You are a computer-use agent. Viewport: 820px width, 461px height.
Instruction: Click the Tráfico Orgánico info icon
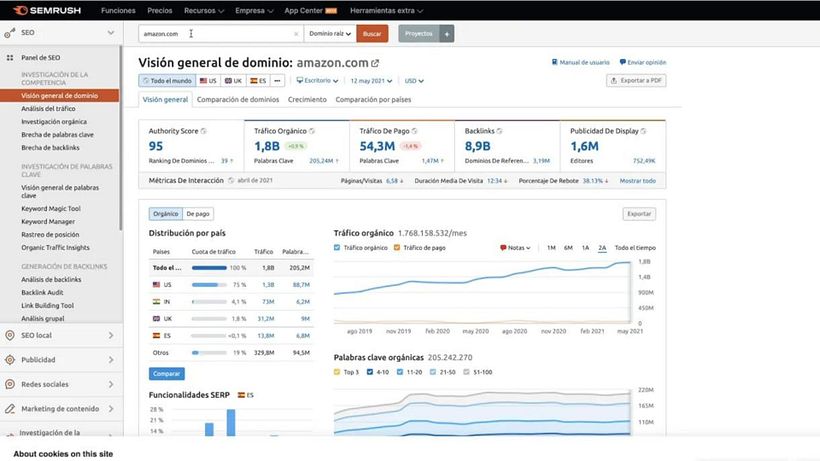(x=312, y=131)
